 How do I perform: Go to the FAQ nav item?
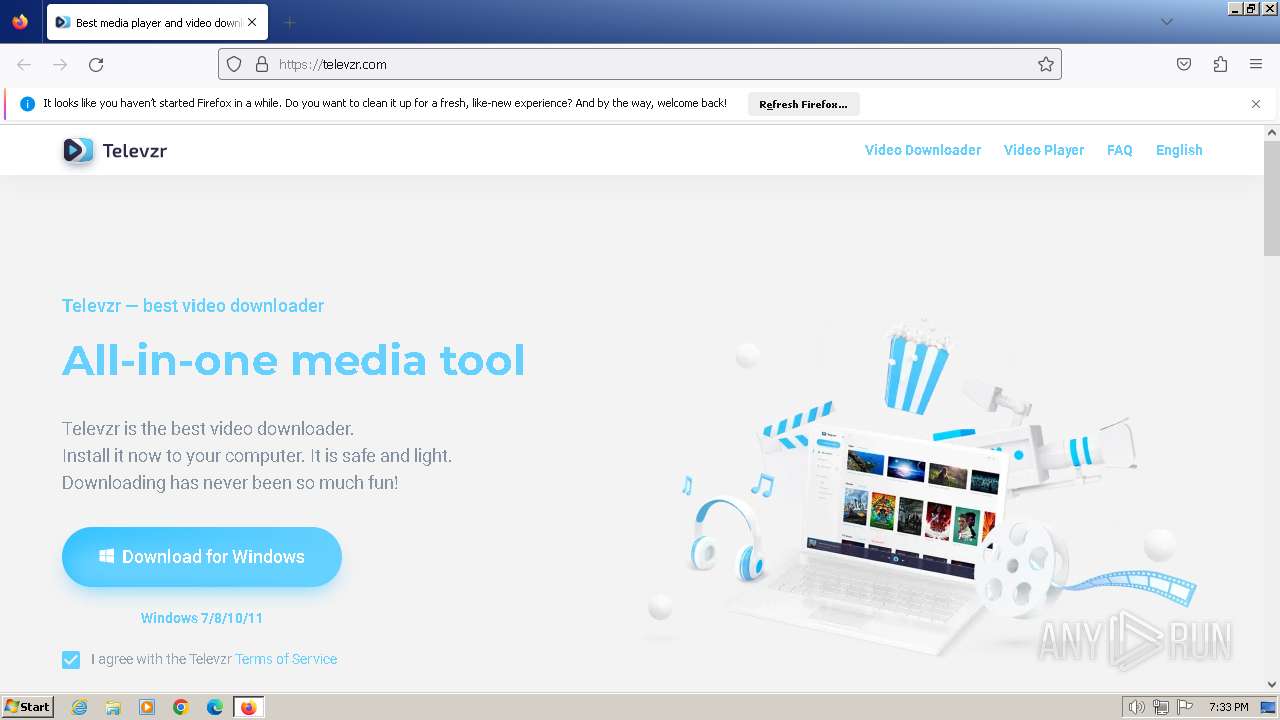click(x=1120, y=150)
